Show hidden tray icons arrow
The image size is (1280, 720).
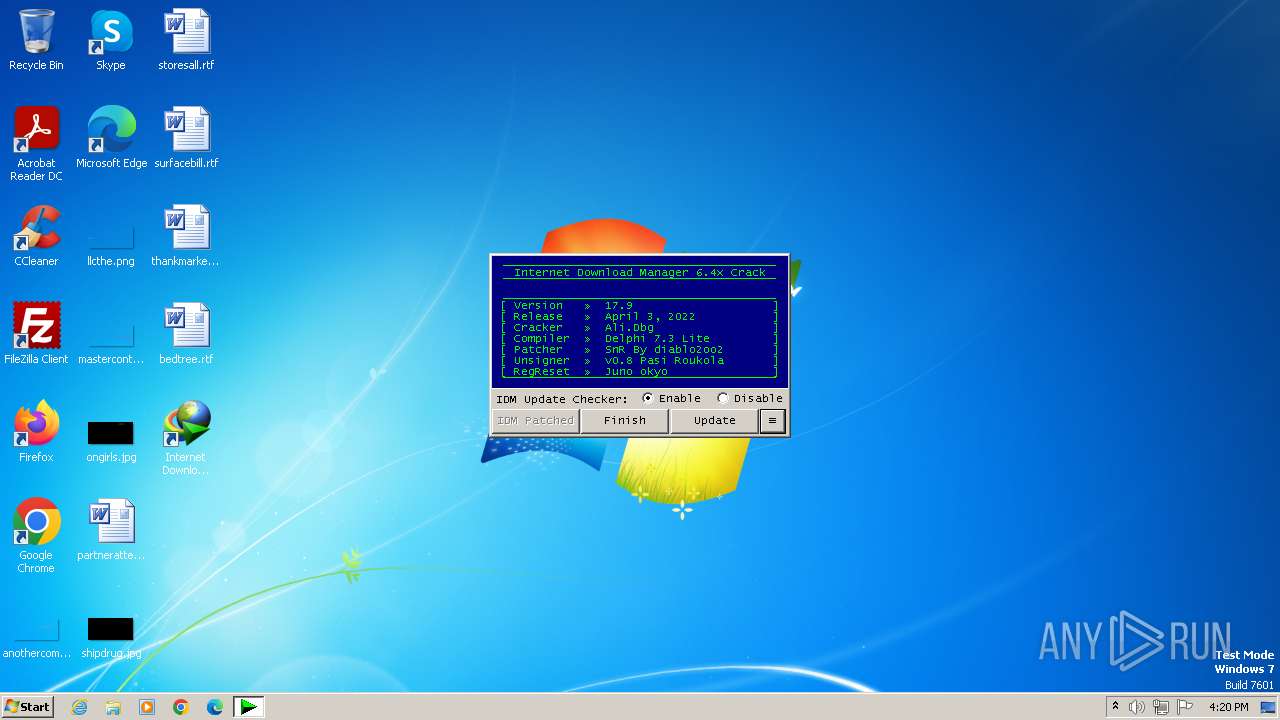click(1115, 707)
